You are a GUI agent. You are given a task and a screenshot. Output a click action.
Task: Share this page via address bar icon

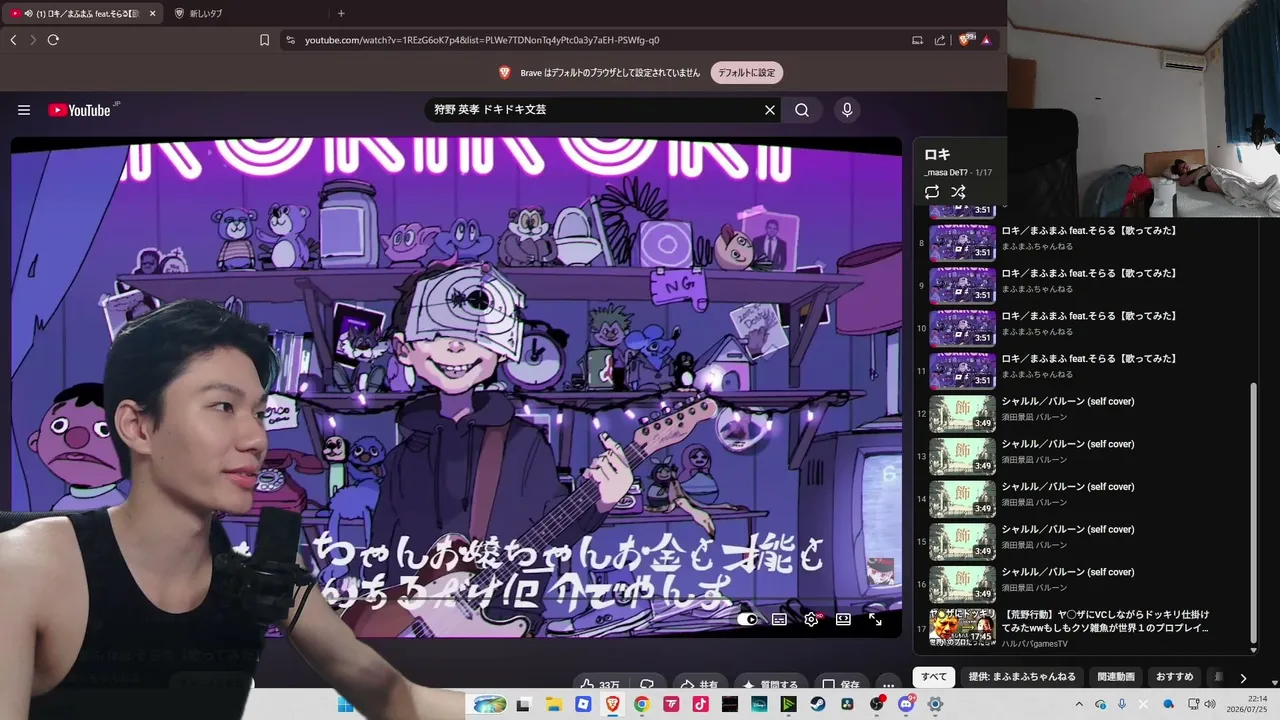click(x=940, y=40)
